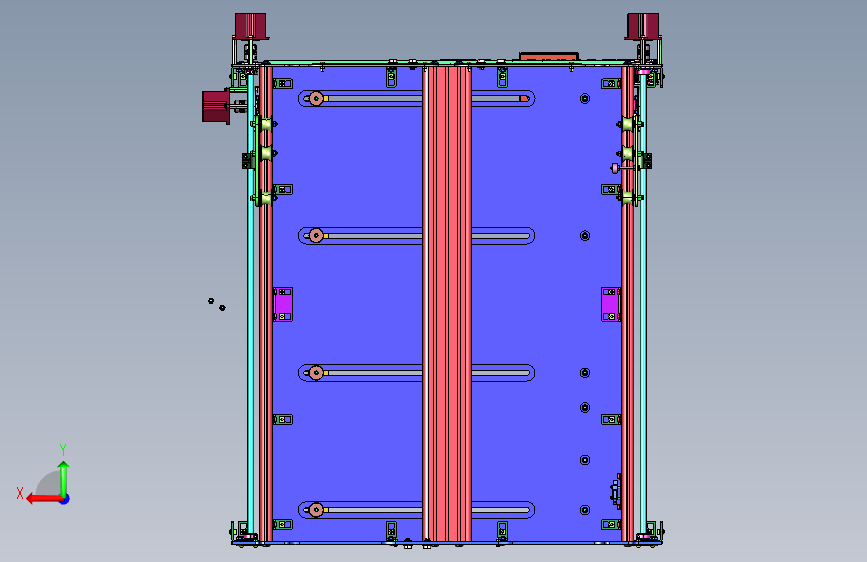The image size is (867, 562).
Task: Click the "X" axis label
Action: pos(20,493)
